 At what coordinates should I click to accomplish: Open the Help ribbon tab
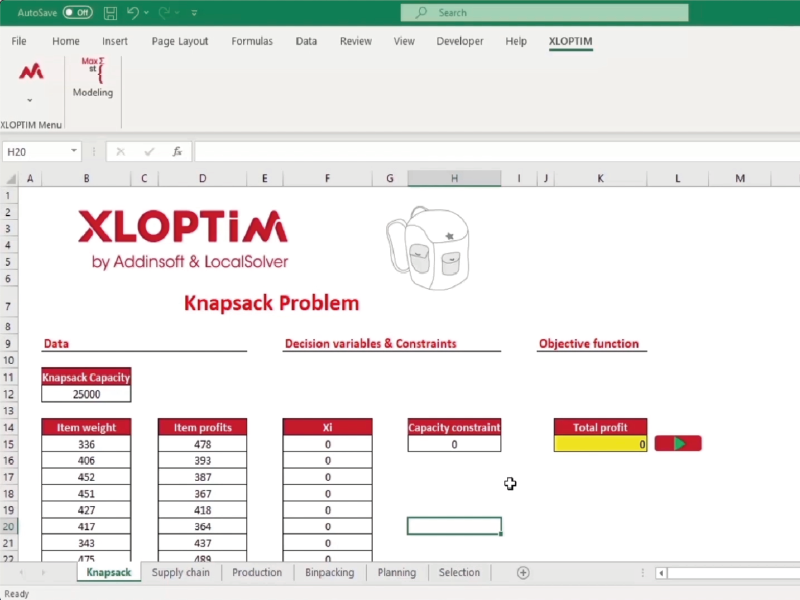[x=516, y=41]
